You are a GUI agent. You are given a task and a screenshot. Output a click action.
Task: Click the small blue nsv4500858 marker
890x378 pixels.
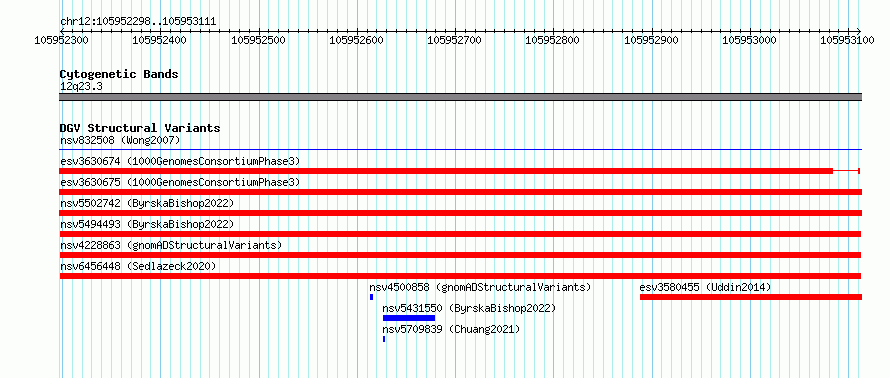coord(371,297)
